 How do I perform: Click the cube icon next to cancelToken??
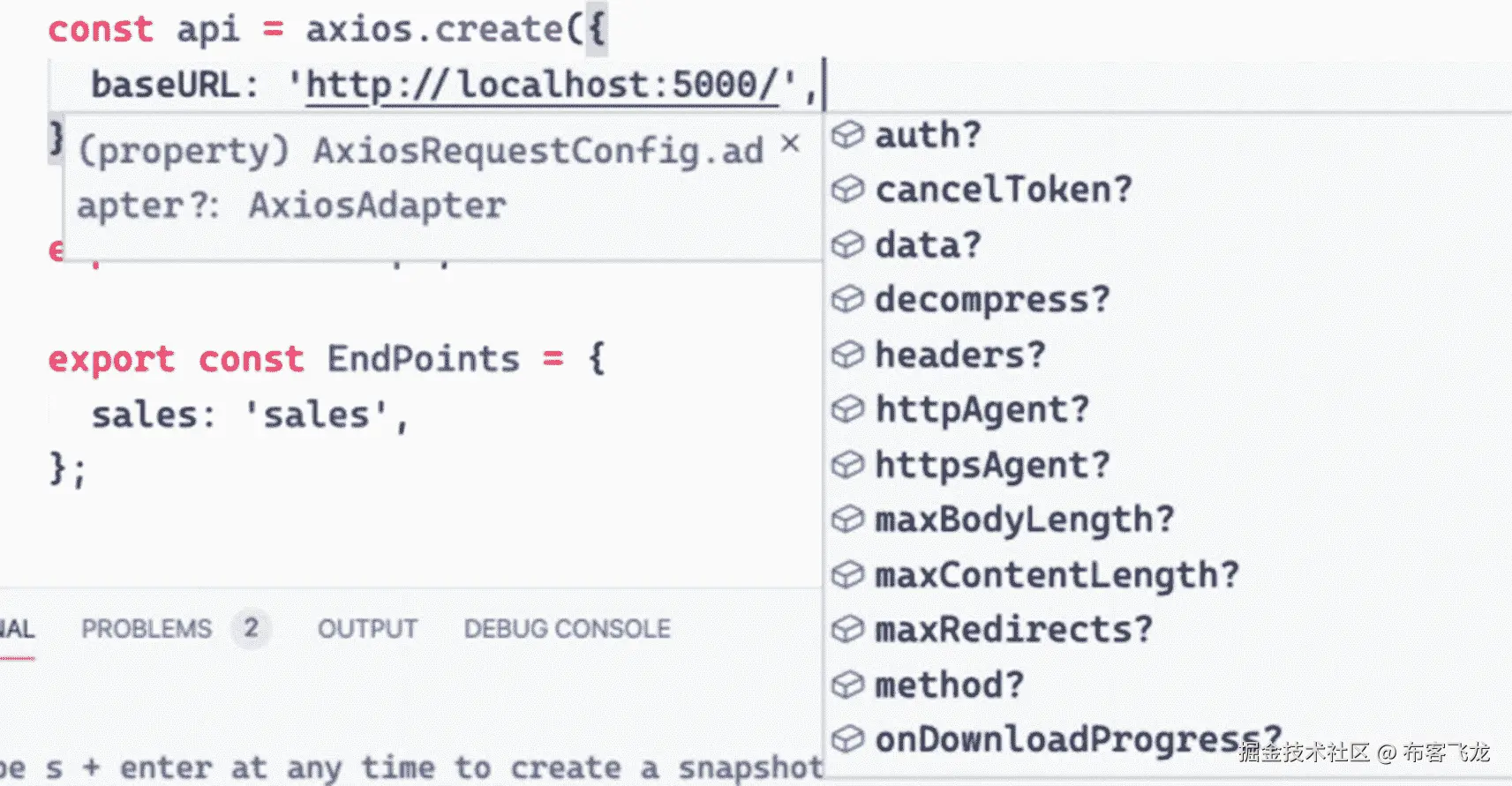(847, 190)
